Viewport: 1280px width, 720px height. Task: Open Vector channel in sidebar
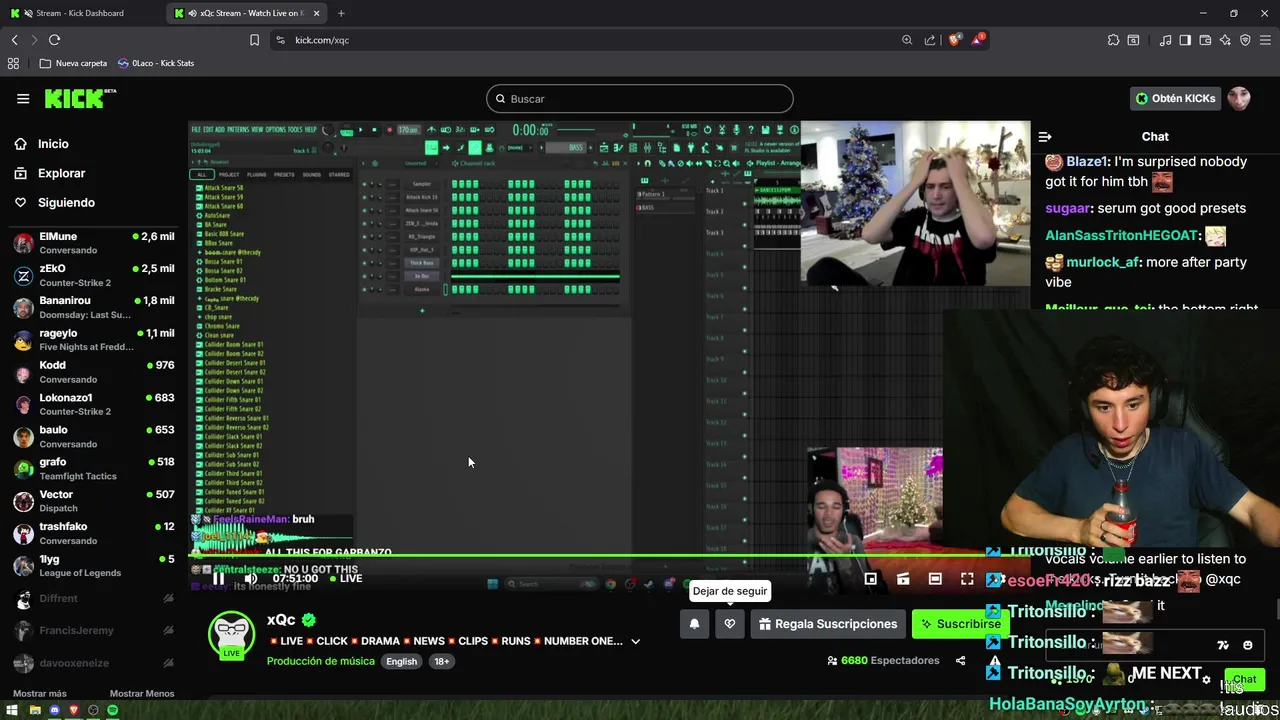pos(94,501)
